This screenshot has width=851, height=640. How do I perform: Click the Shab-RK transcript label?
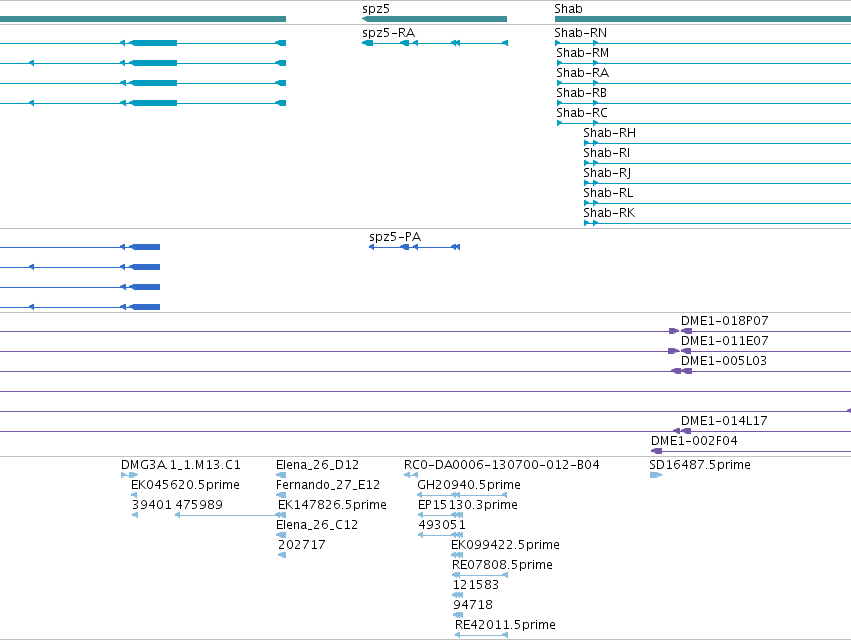(609, 213)
